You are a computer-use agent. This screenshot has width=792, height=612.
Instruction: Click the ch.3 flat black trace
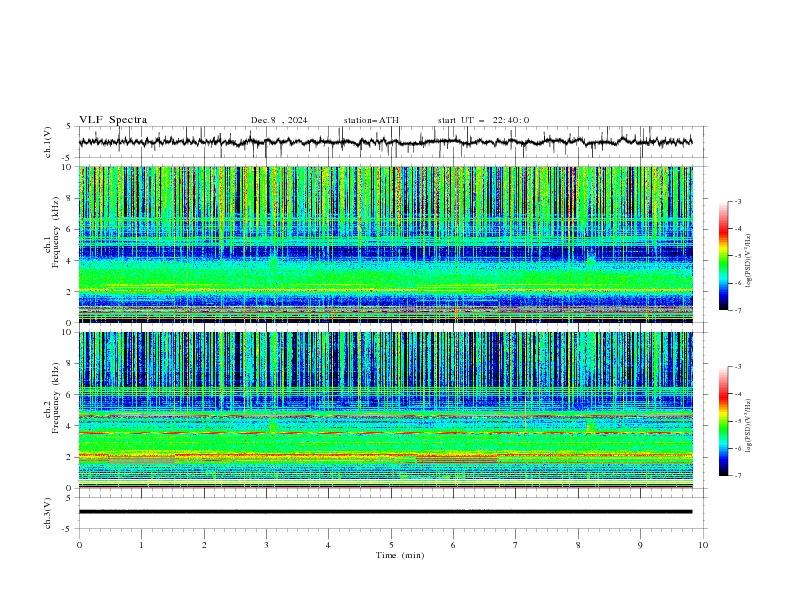(x=386, y=512)
